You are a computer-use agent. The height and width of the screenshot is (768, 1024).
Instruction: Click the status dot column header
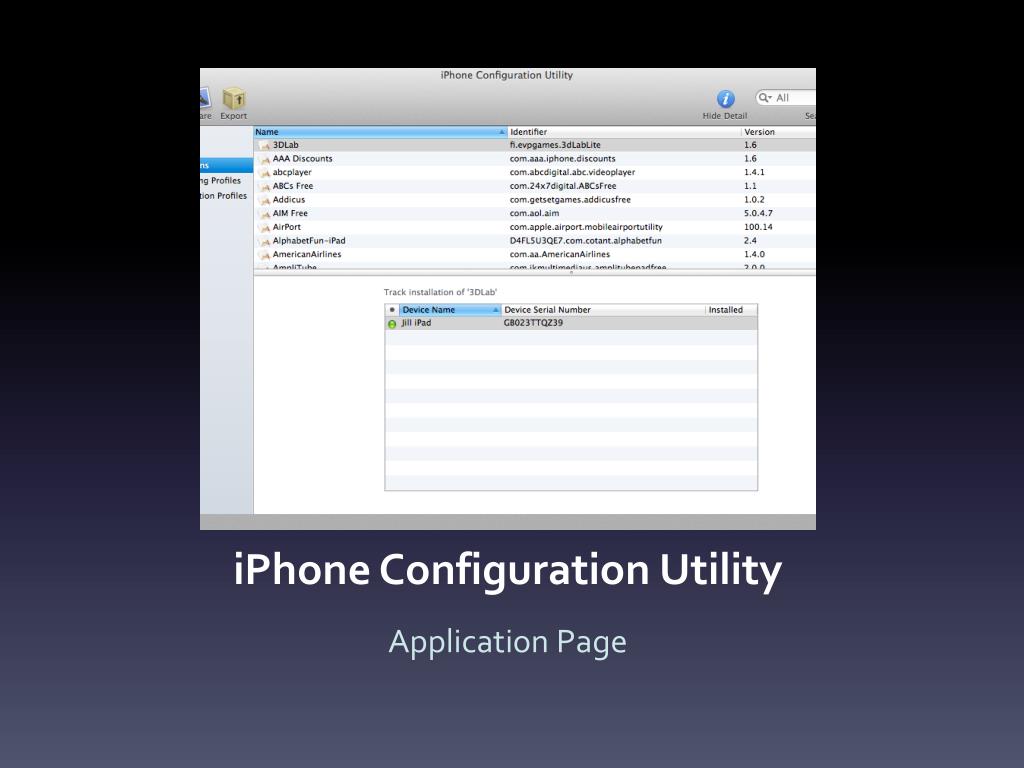tap(392, 310)
